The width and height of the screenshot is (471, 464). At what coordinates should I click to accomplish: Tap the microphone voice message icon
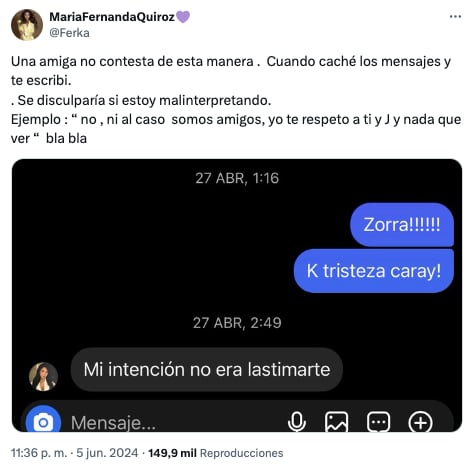pos(297,422)
